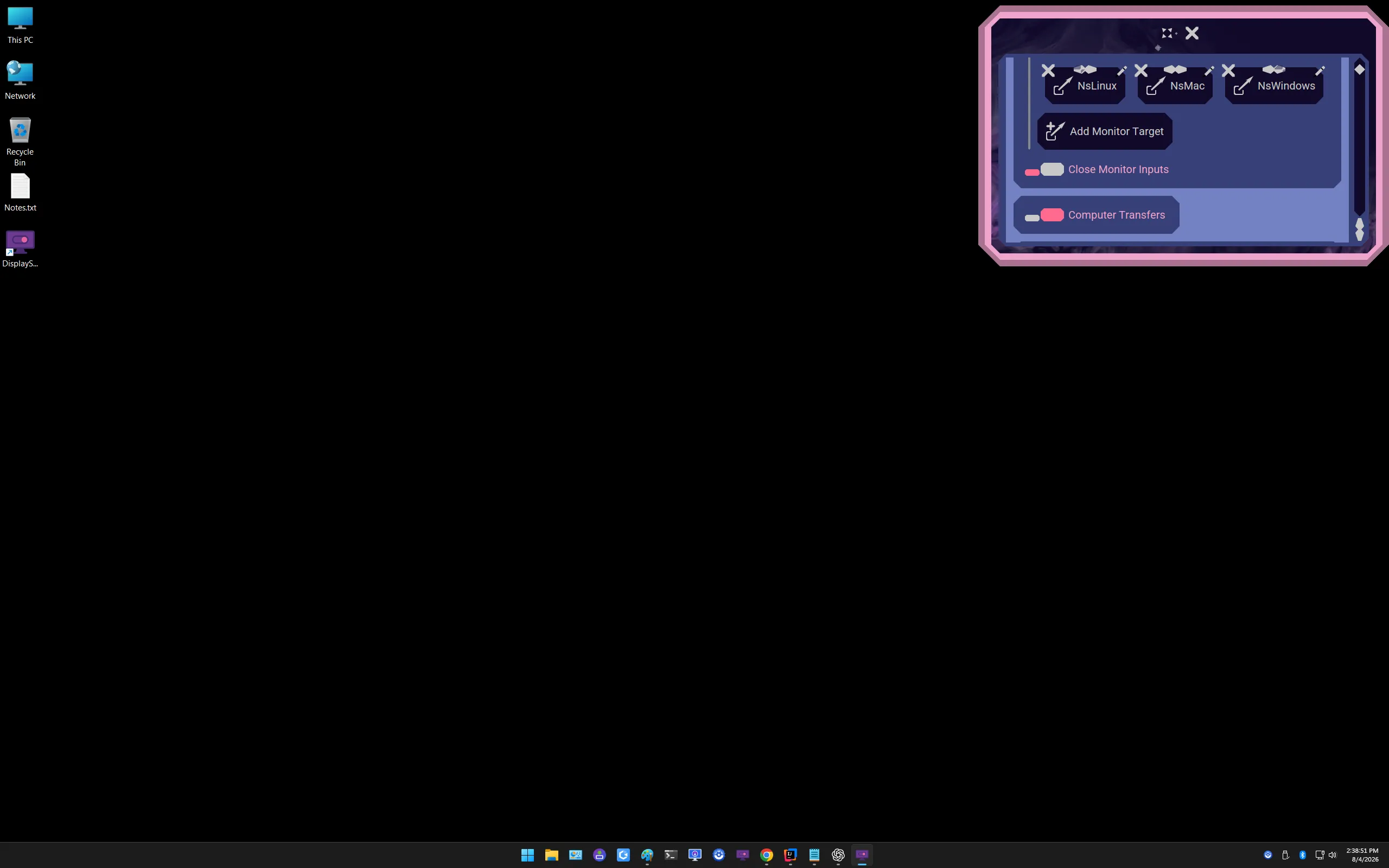Open the Network desktop icon
The height and width of the screenshot is (868, 1389).
coord(20,81)
